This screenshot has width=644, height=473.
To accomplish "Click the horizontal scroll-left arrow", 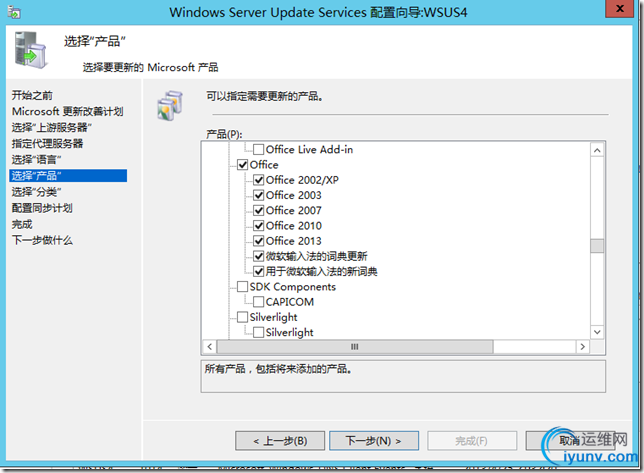I will pyautogui.click(x=210, y=347).
